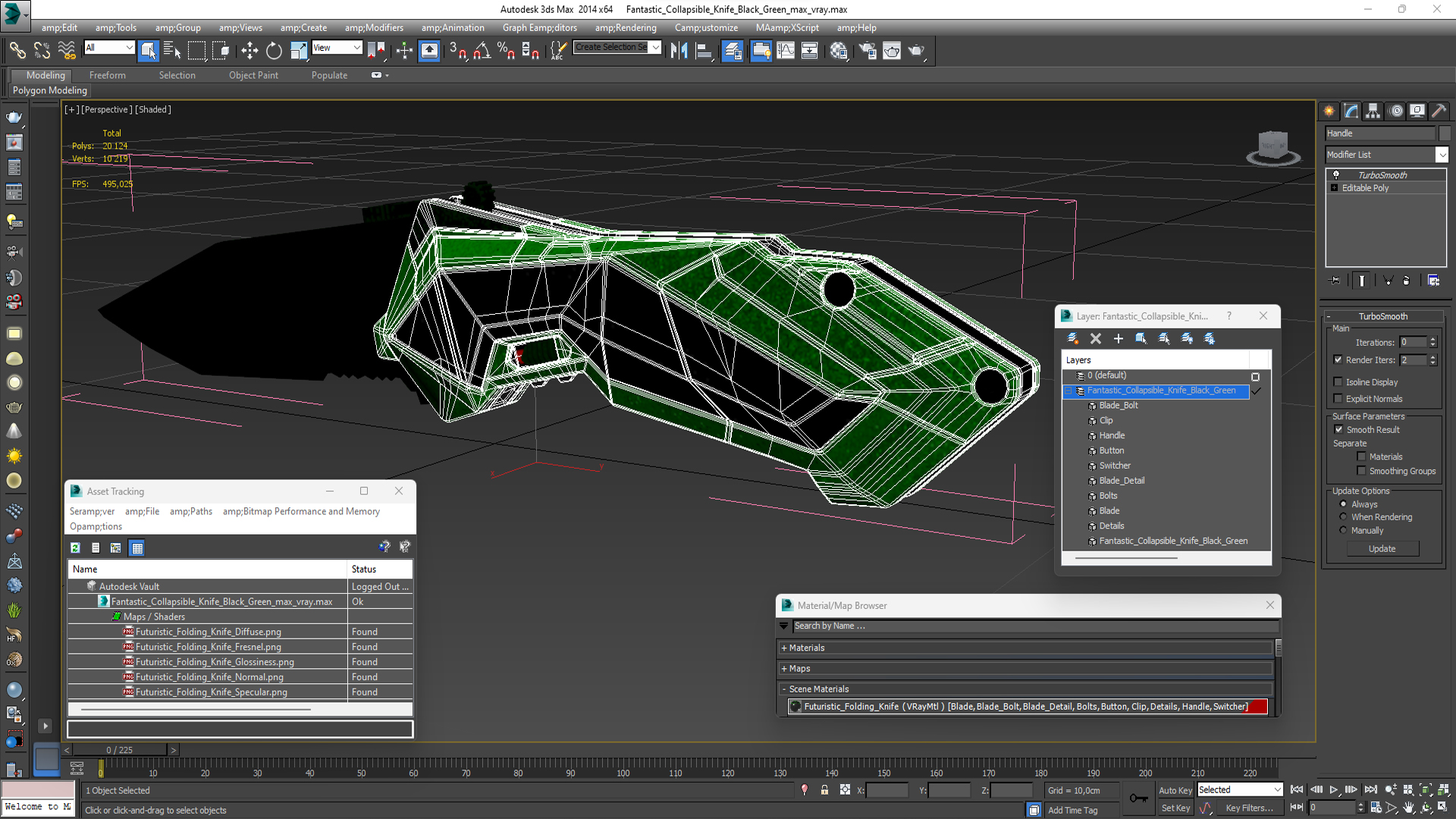Toggle Smooth Result checkbox
The height and width of the screenshot is (819, 1456).
1338,429
